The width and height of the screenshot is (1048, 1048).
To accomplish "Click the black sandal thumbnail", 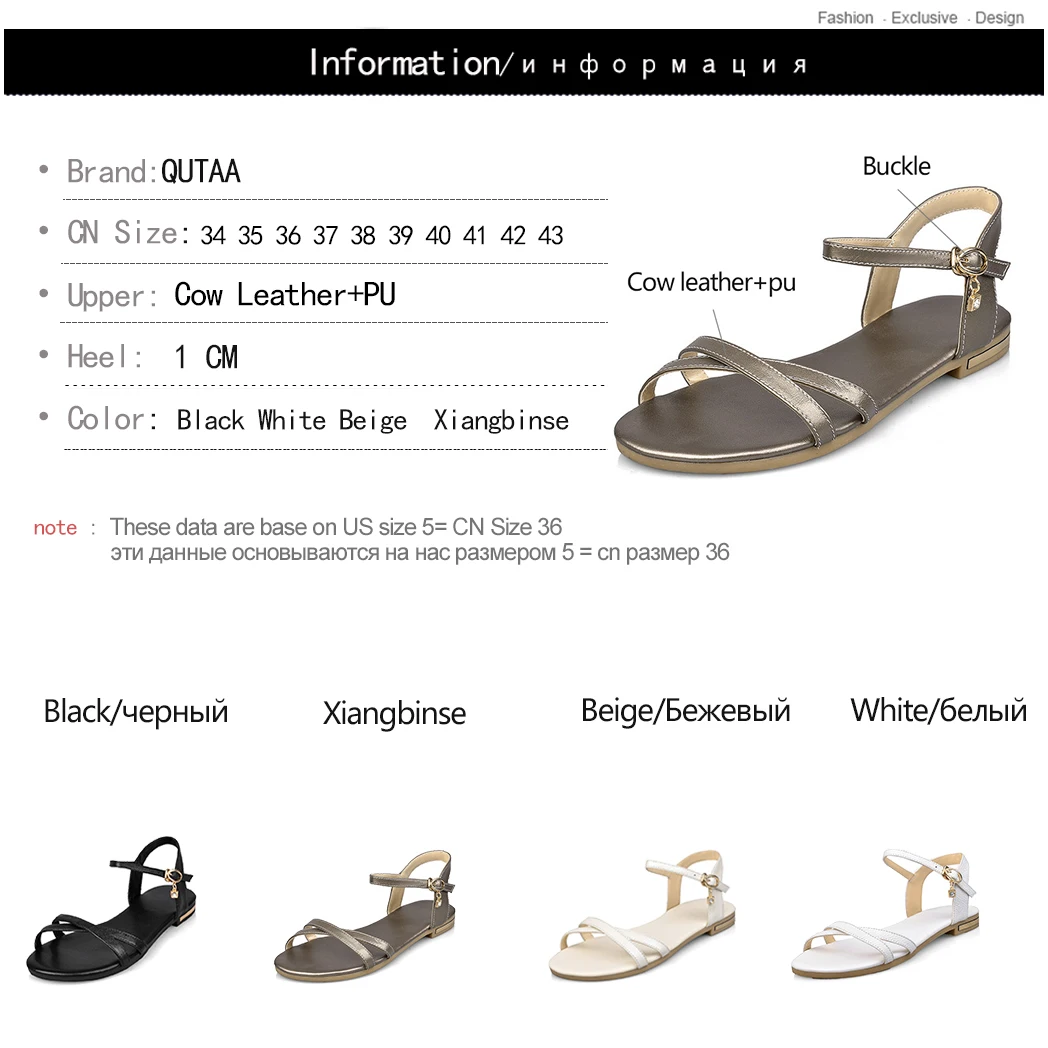I will click(112, 909).
